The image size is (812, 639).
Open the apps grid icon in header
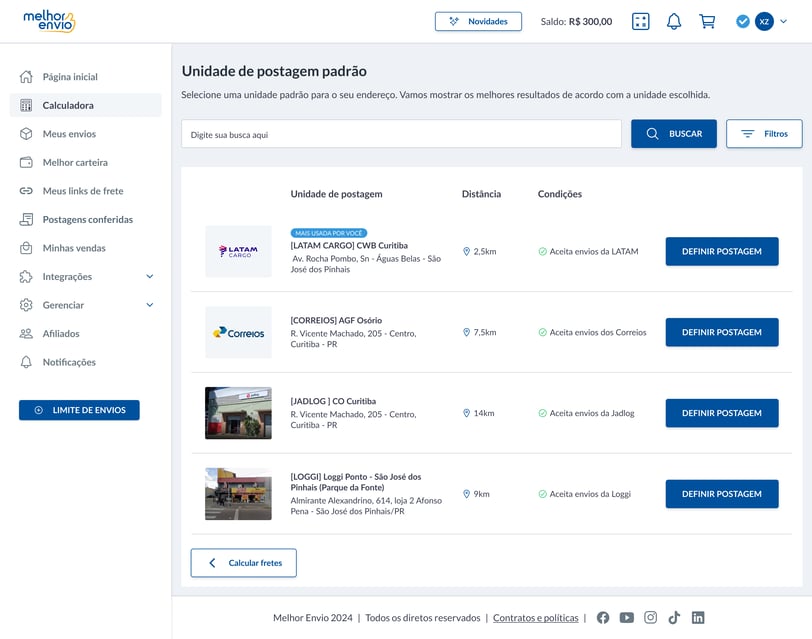click(641, 21)
